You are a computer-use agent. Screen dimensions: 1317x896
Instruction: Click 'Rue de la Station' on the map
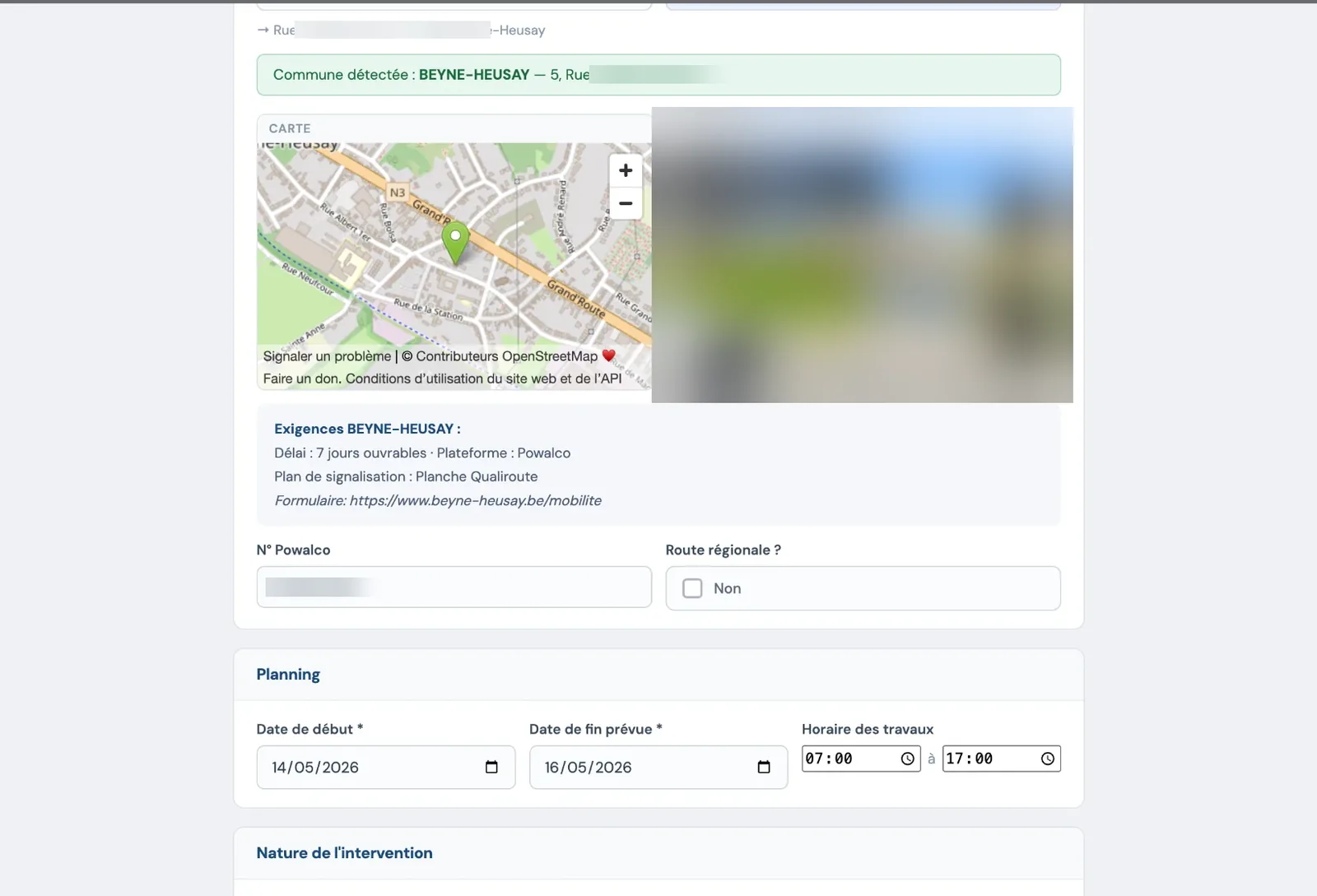pyautogui.click(x=428, y=309)
